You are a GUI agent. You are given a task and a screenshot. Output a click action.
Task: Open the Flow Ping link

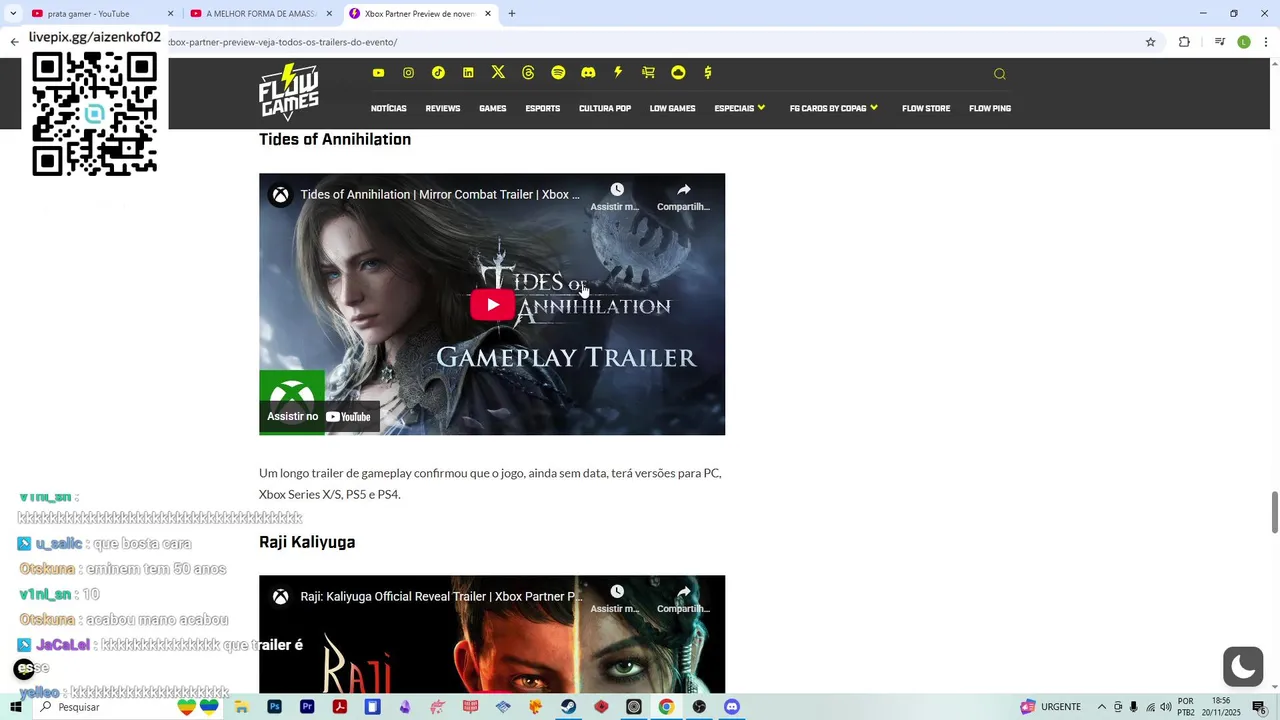click(x=990, y=108)
